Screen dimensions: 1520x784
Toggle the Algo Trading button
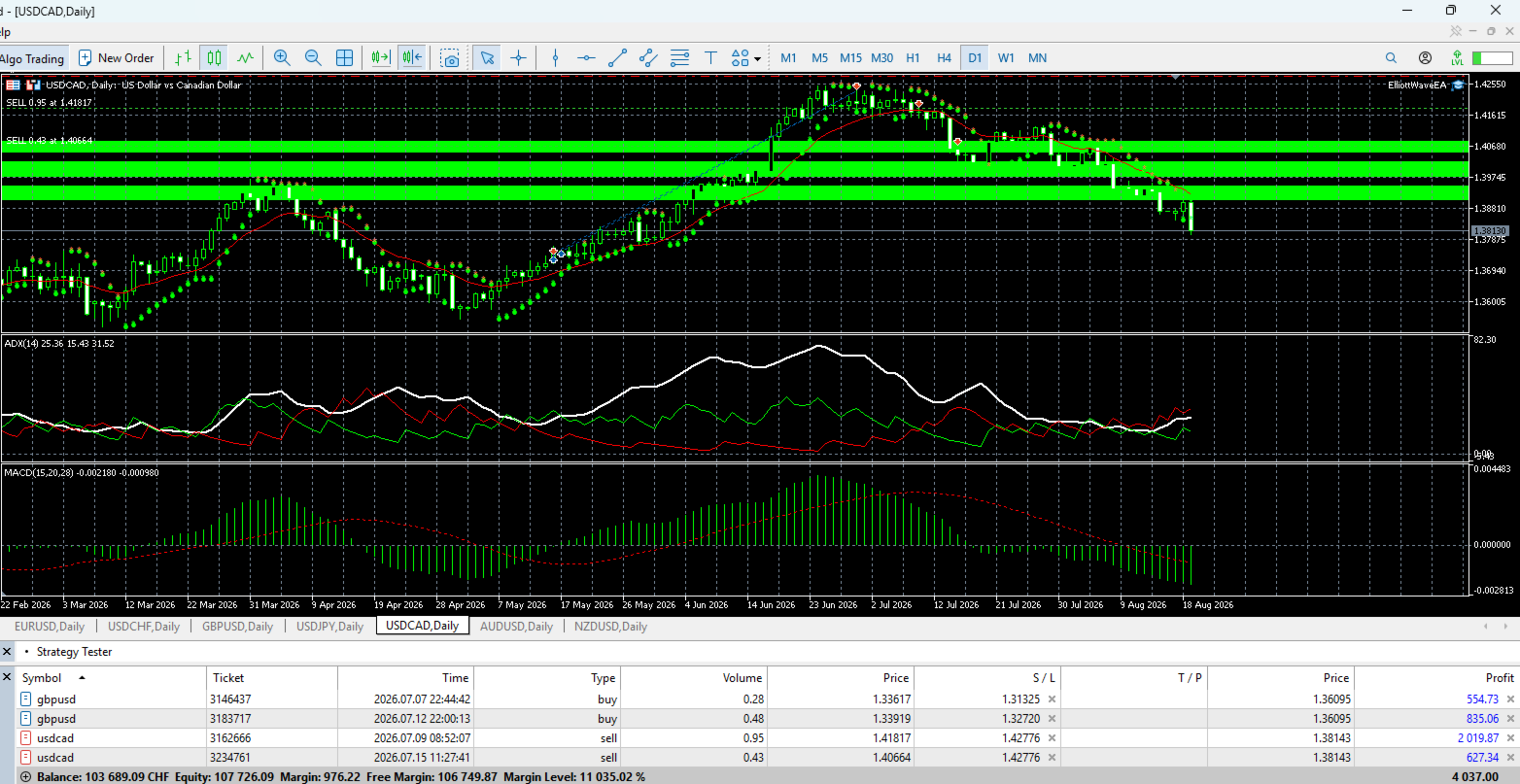point(33,58)
